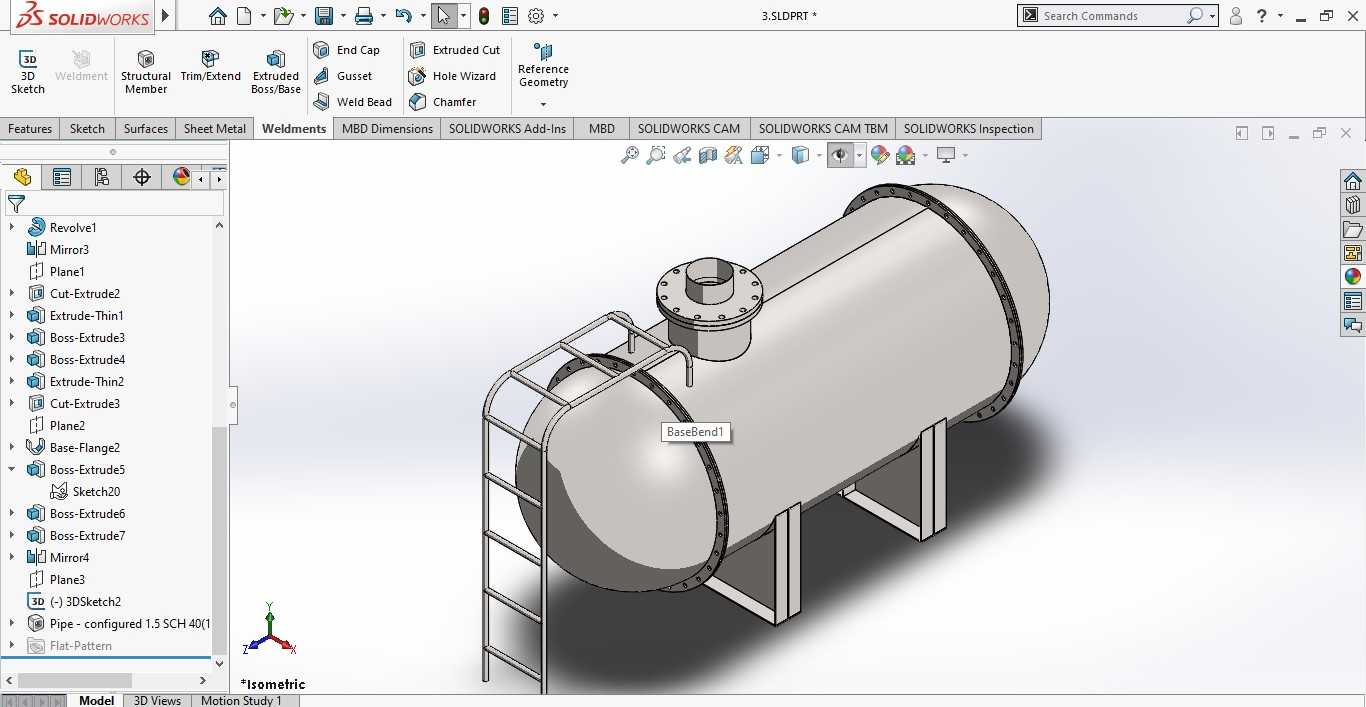The image size is (1366, 707).
Task: Insert a Structural Member
Action: tap(146, 72)
